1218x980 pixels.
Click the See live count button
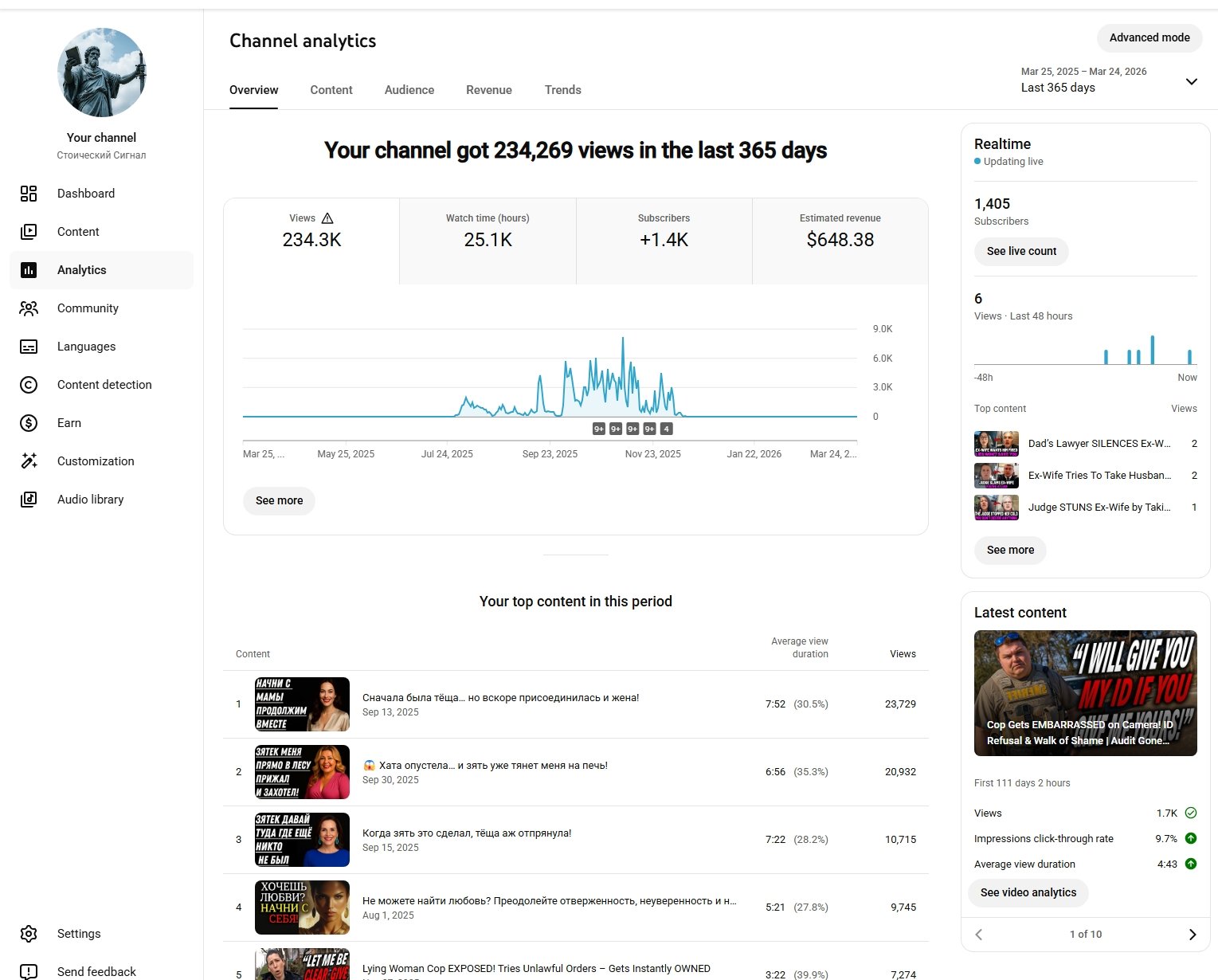click(x=1021, y=251)
